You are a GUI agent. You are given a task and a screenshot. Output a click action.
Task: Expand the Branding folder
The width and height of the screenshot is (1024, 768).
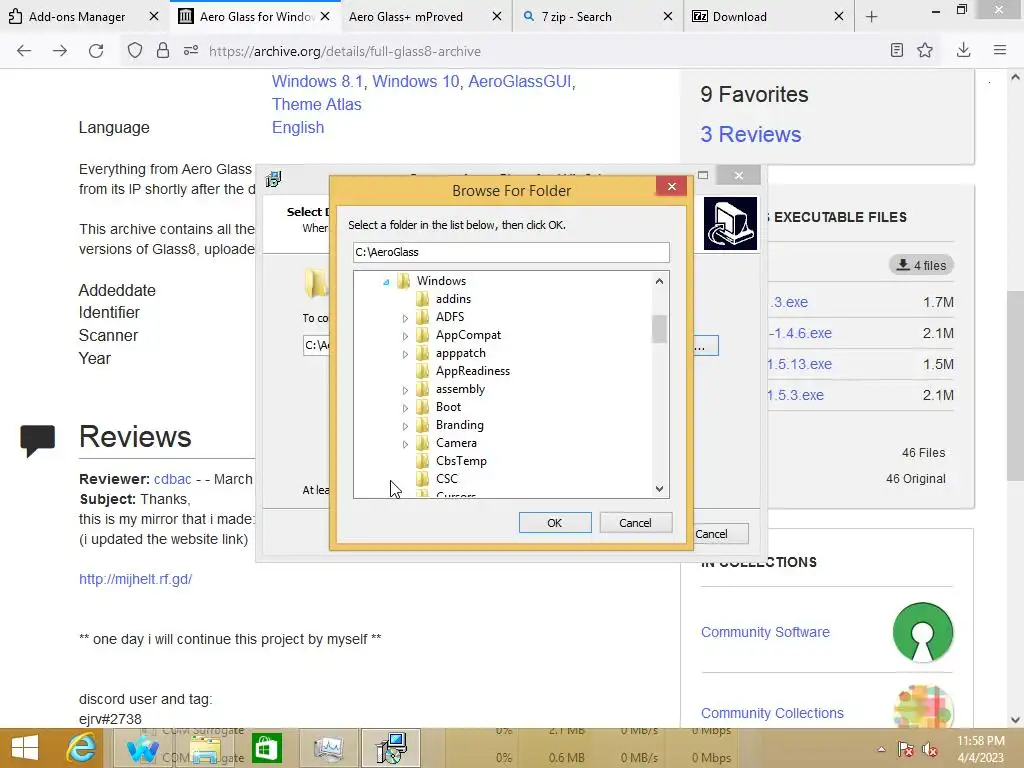pos(405,426)
